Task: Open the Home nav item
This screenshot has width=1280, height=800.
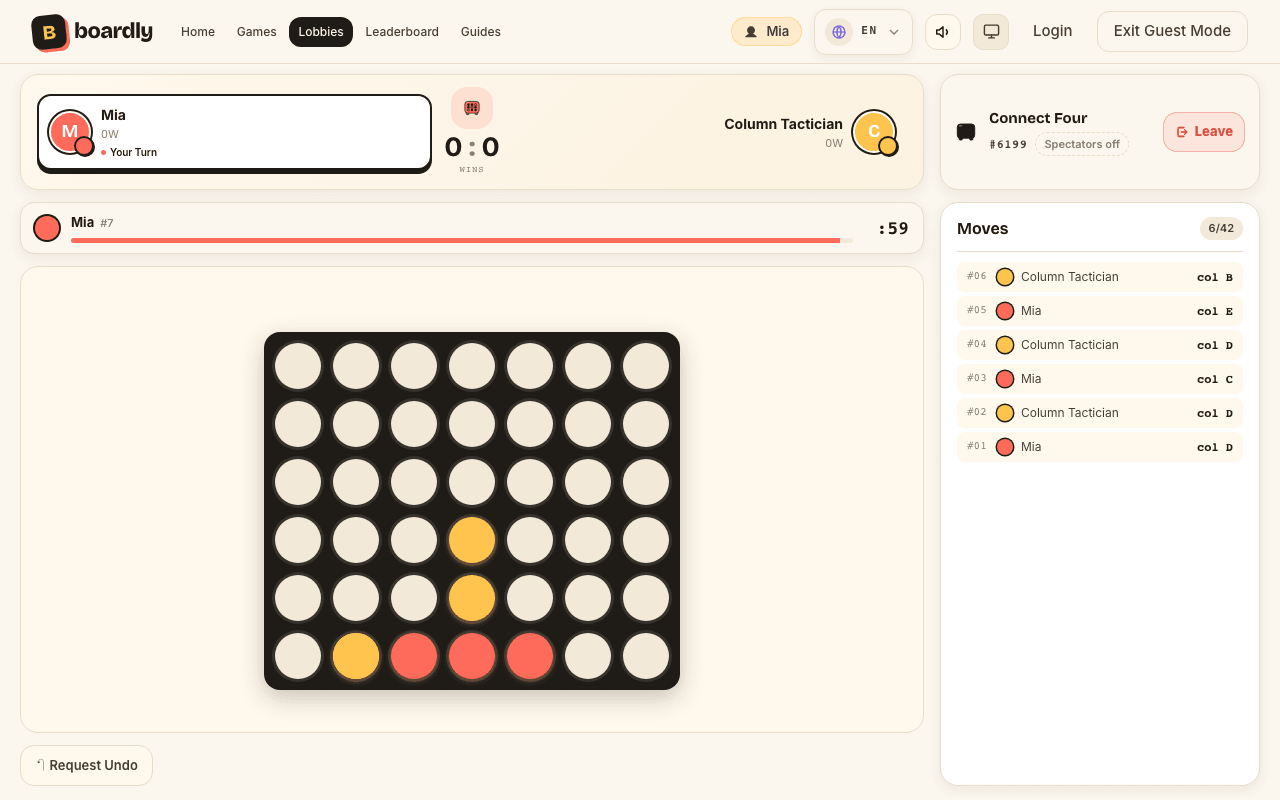Action: pos(198,32)
